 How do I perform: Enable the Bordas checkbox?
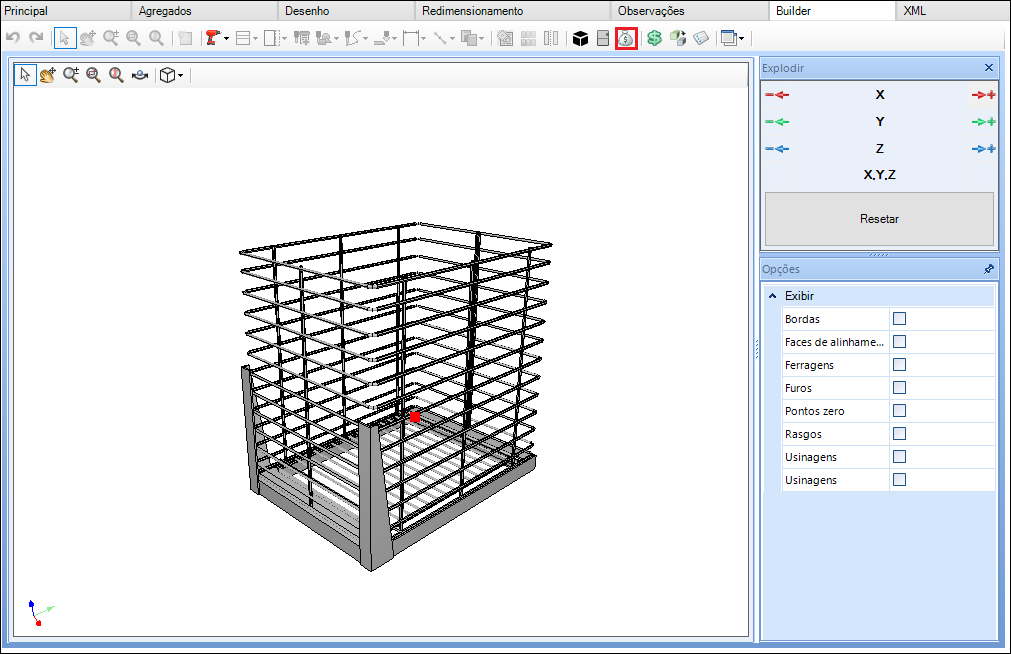pyautogui.click(x=899, y=319)
